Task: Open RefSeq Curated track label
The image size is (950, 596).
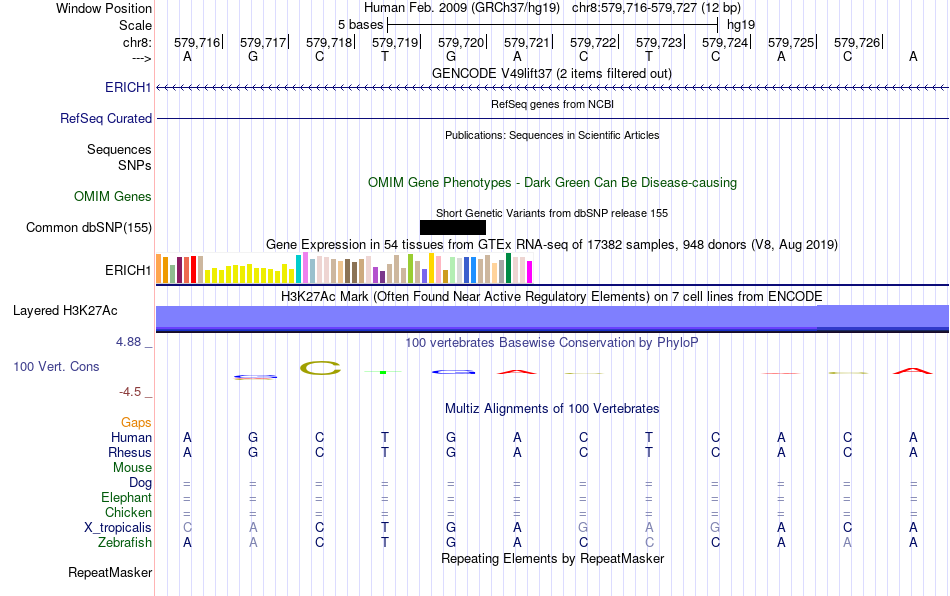Action: (x=106, y=118)
